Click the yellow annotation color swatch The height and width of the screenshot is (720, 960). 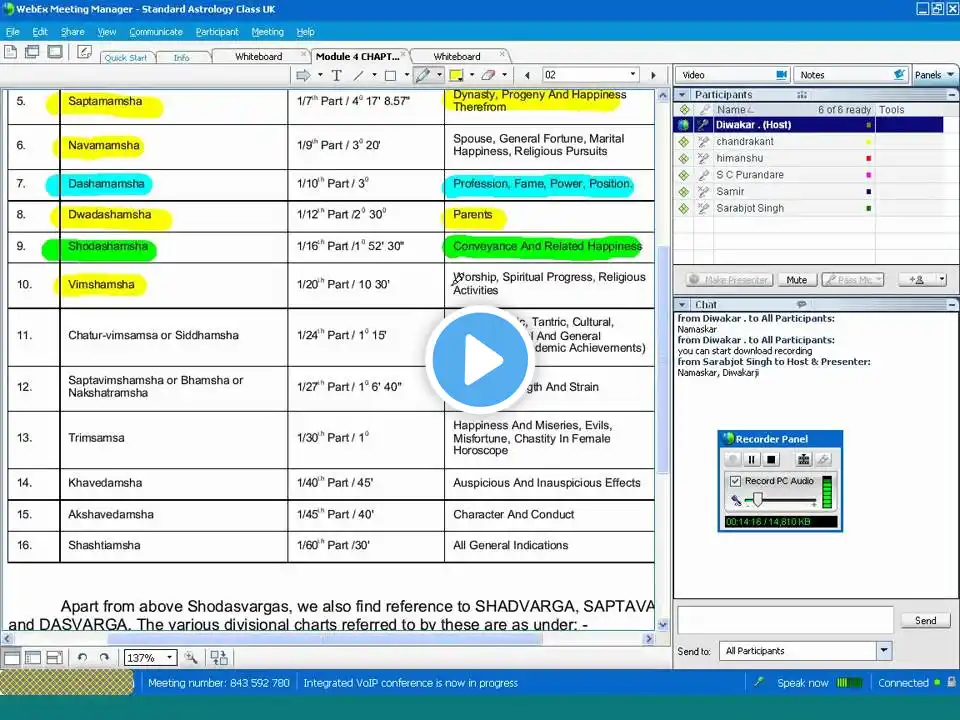tap(456, 75)
